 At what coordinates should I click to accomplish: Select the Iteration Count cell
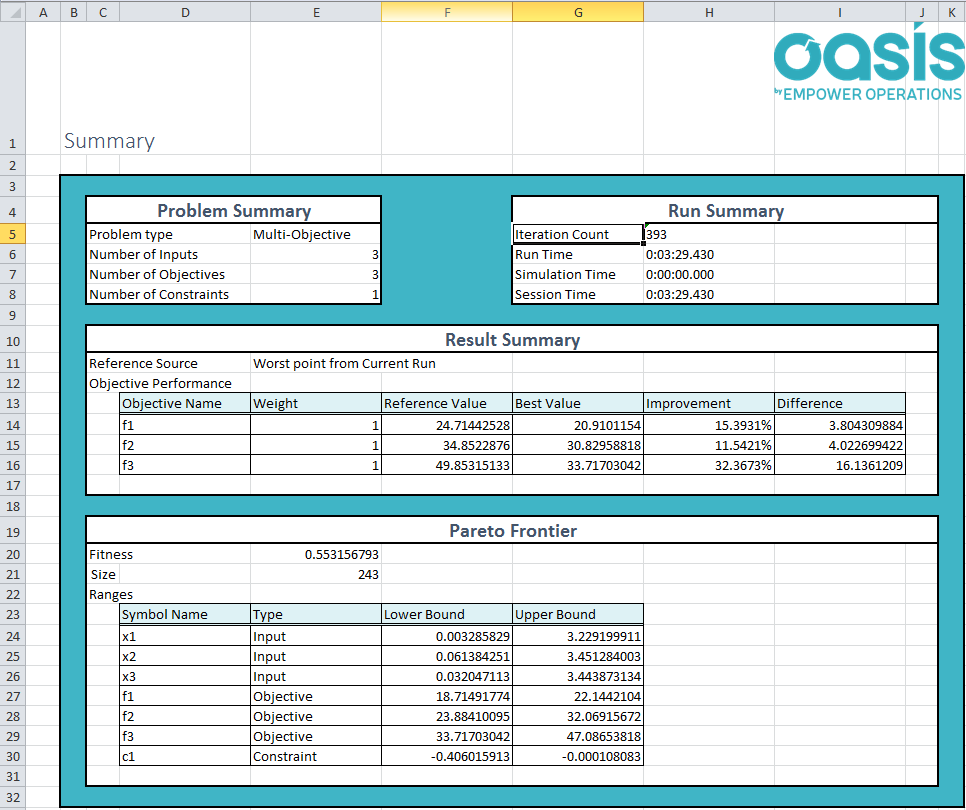tap(577, 234)
